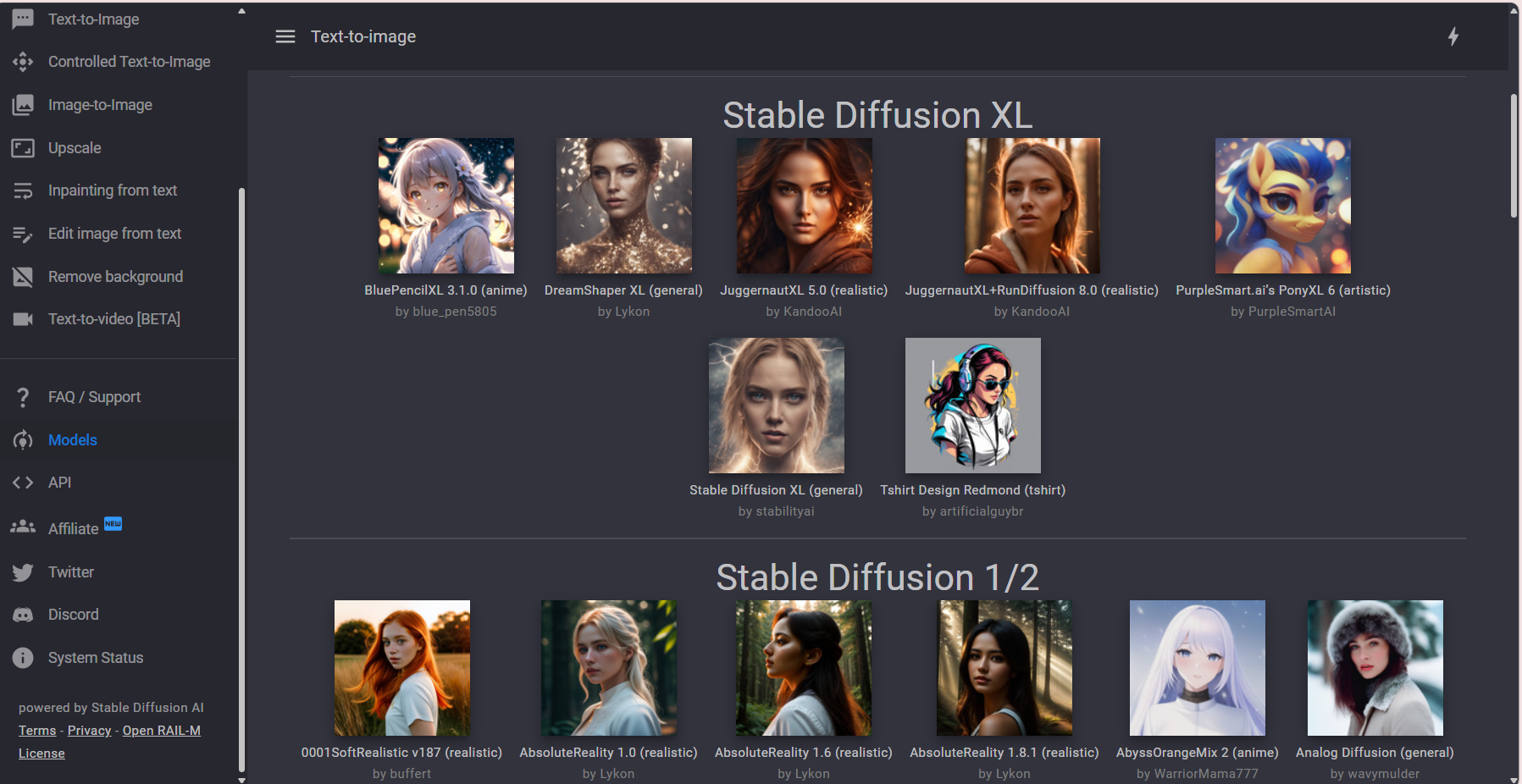Viewport: 1522px width, 784px height.
Task: Click 'by WarriorMama777' author text
Action: (x=1198, y=774)
